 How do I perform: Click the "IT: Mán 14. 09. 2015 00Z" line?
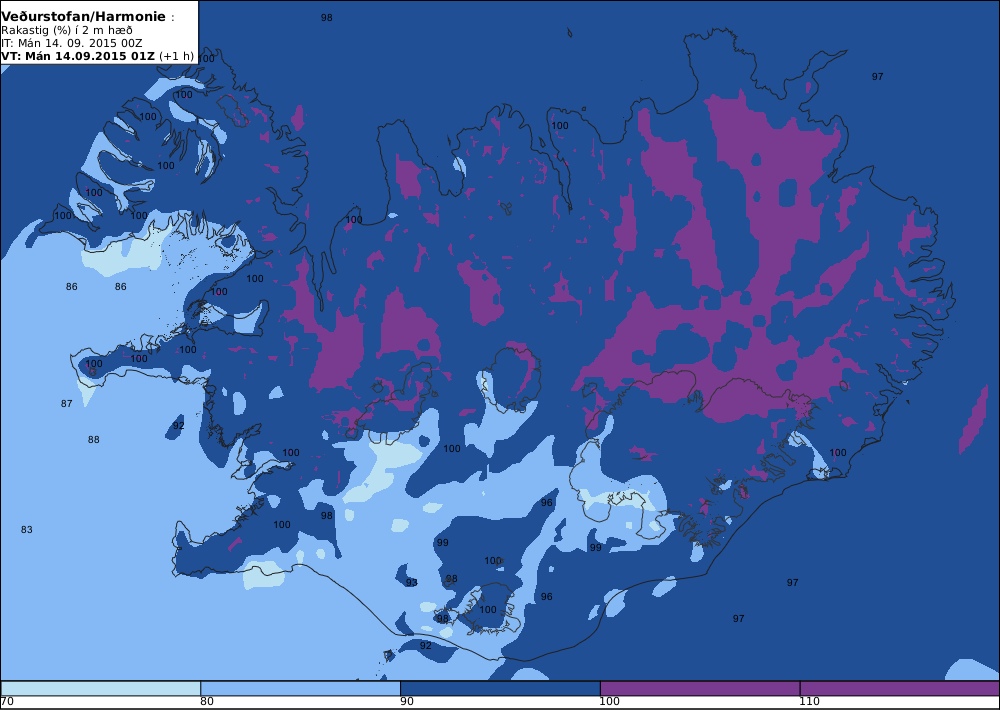click(71, 43)
